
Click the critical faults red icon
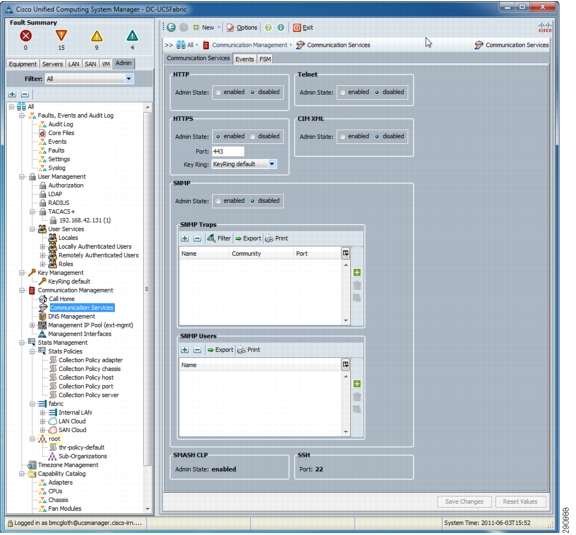coord(25,36)
